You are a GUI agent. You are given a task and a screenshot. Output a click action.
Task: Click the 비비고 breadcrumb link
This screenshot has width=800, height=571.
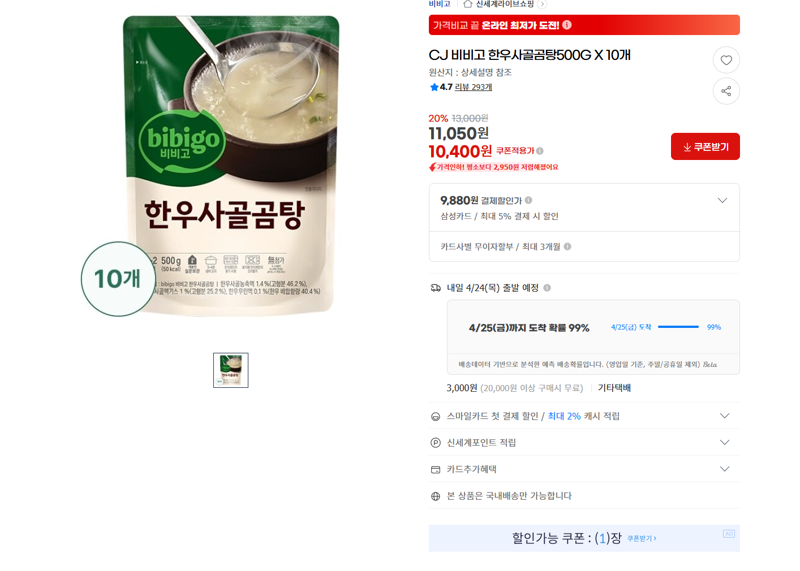pos(439,4)
